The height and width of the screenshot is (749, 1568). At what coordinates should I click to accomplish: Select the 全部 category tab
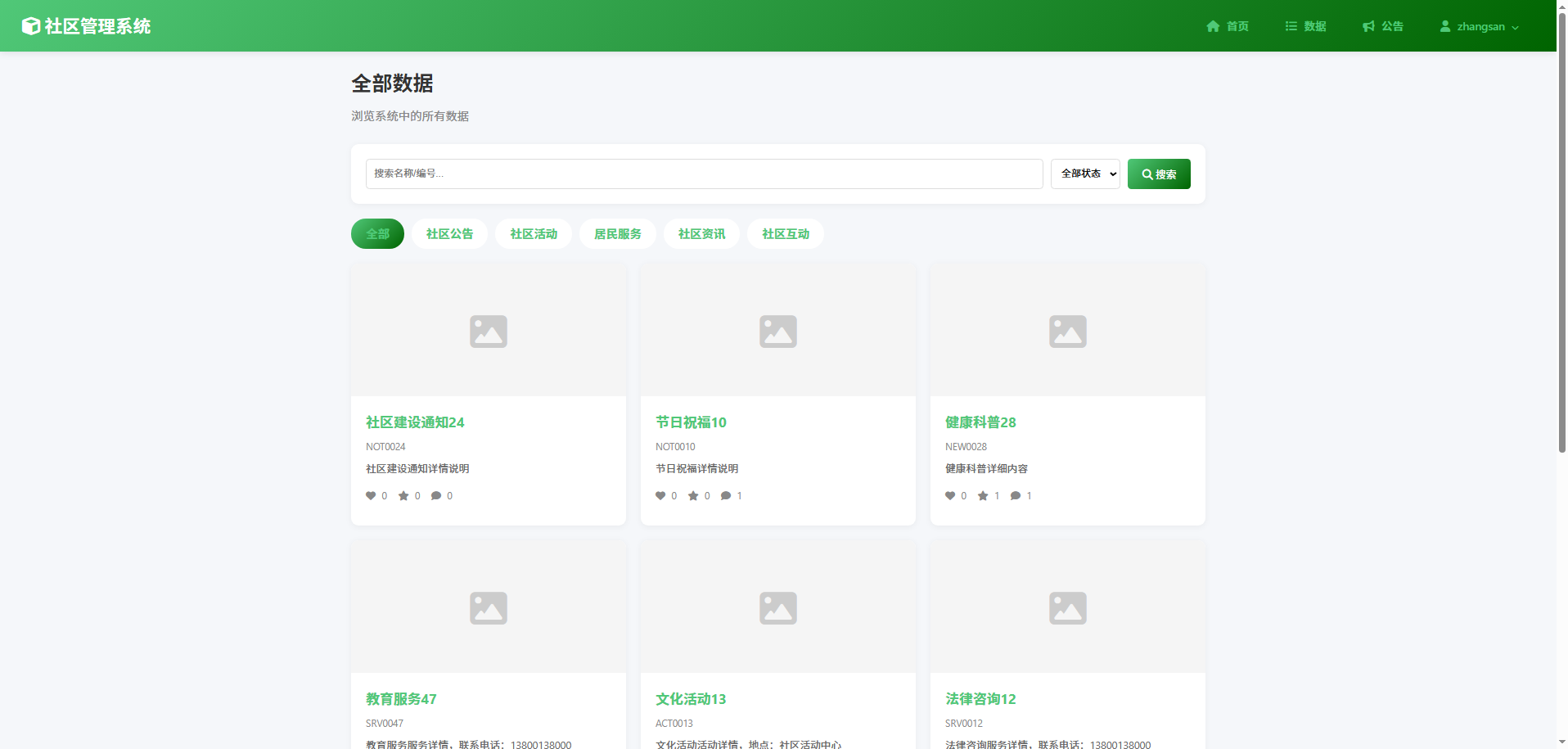pyautogui.click(x=377, y=234)
